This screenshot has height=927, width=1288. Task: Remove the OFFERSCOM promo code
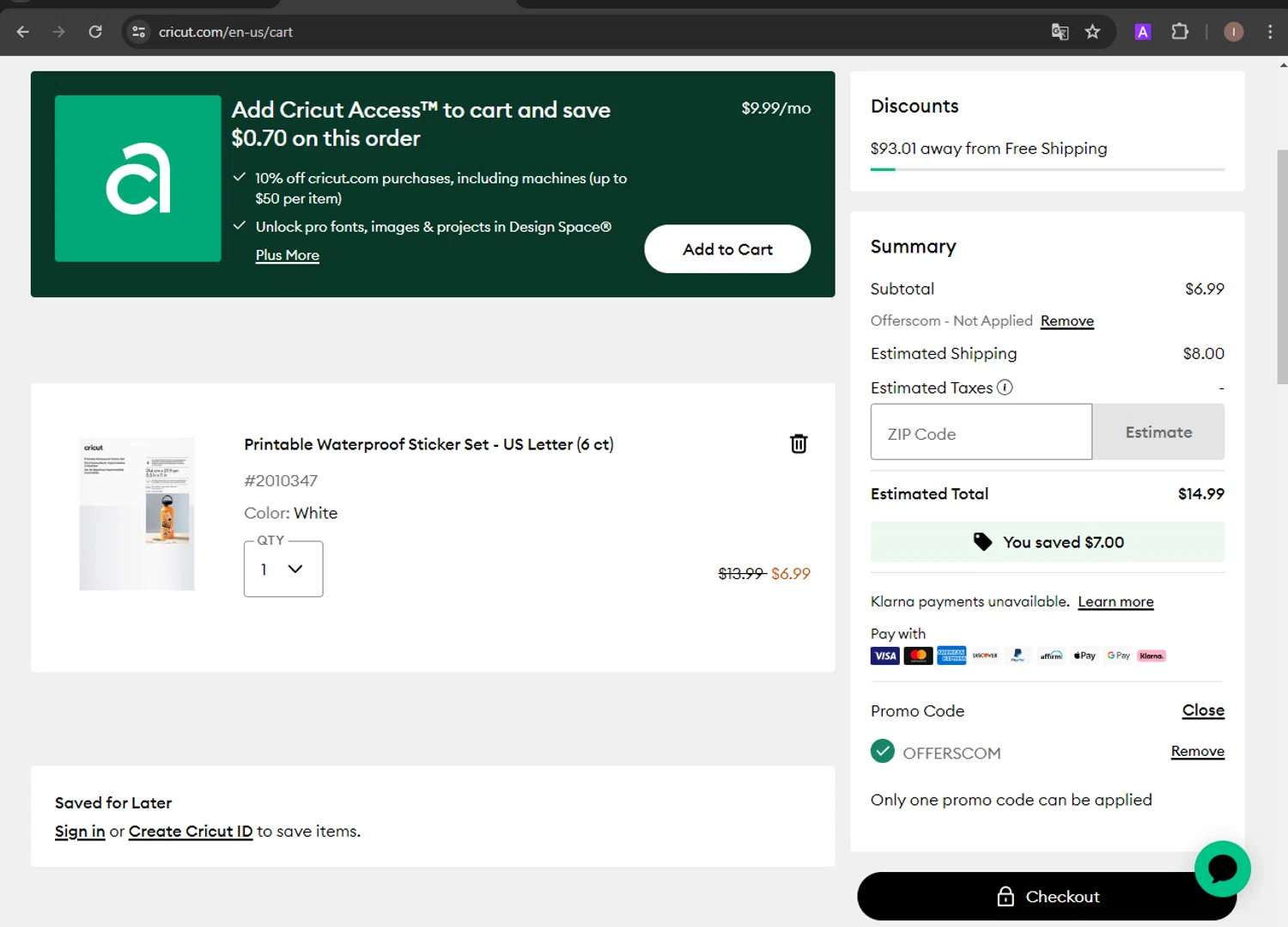1197,751
